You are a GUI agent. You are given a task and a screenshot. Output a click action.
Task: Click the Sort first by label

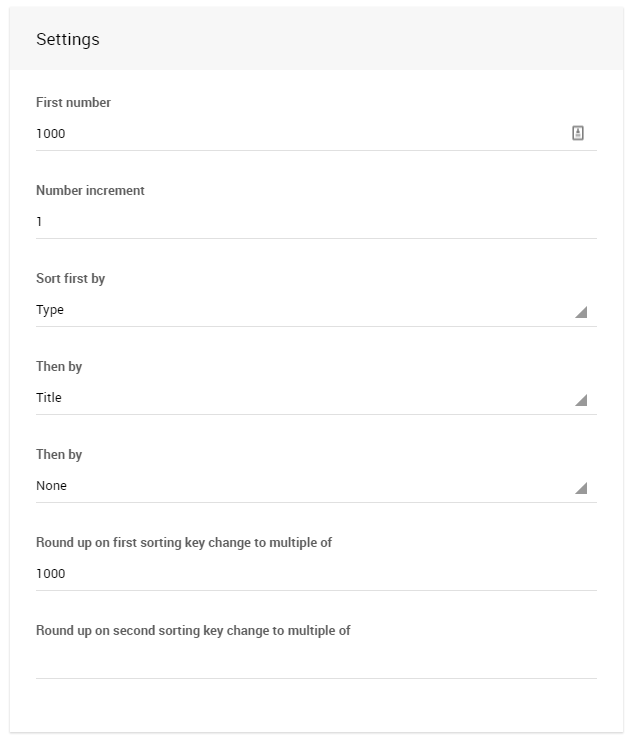(70, 279)
